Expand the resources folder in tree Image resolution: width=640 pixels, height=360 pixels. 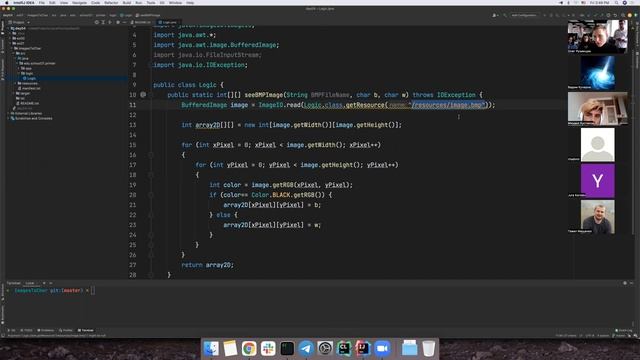(16, 83)
